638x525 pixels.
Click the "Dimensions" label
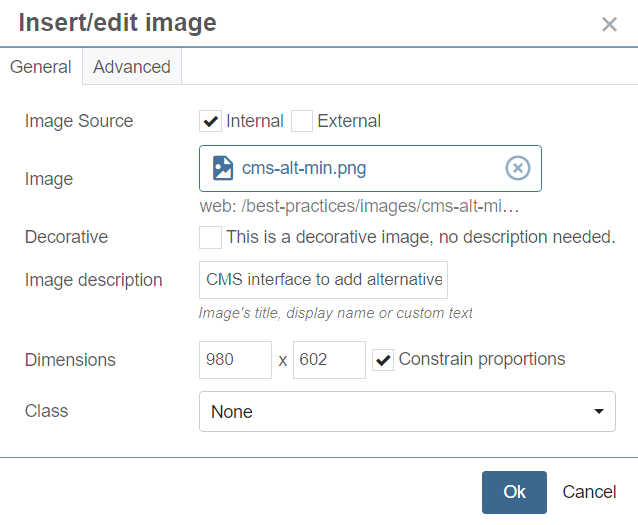pos(70,360)
